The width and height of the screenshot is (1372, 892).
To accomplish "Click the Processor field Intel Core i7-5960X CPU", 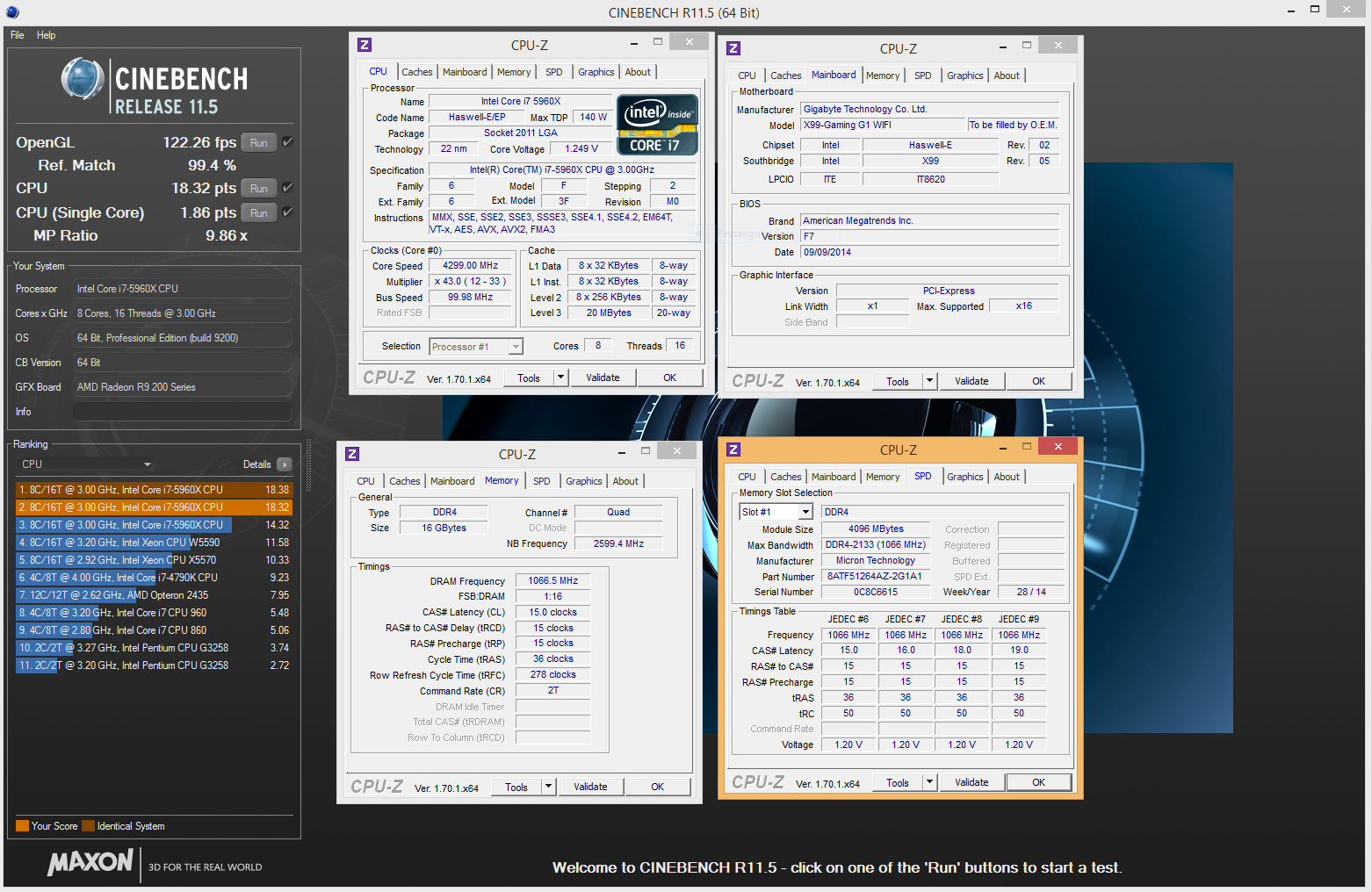I will tap(182, 289).
